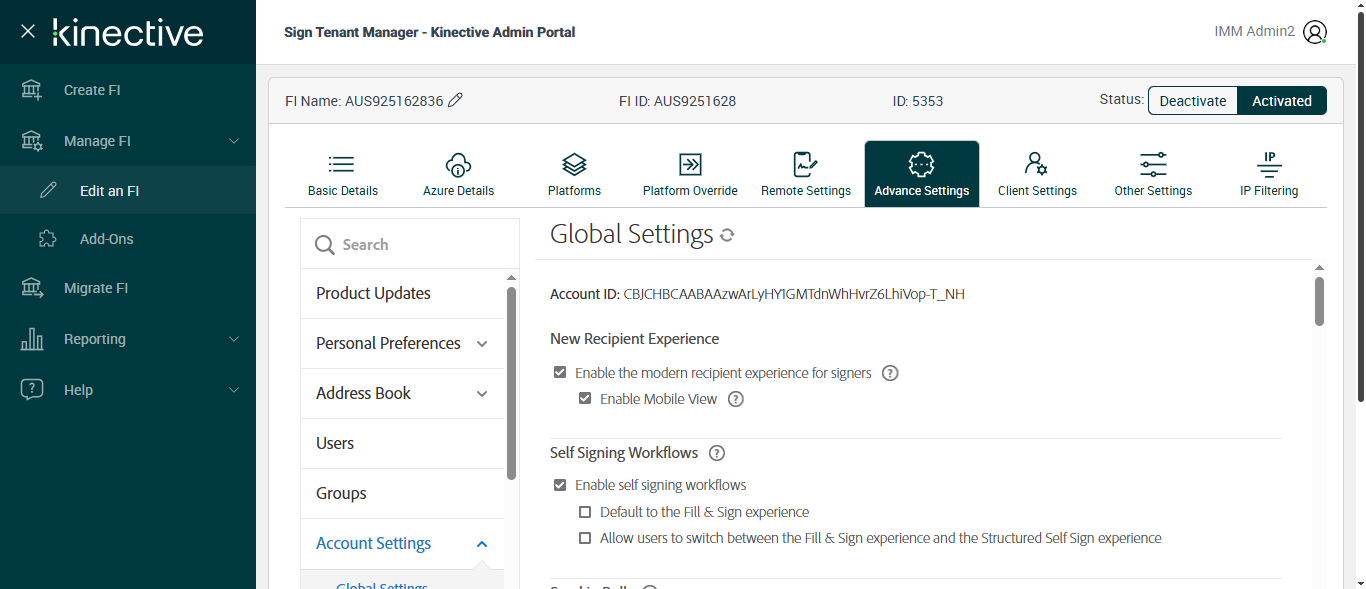Click the help icon beside Self Signing Workflows
This screenshot has height=589, width=1366.
(x=716, y=453)
